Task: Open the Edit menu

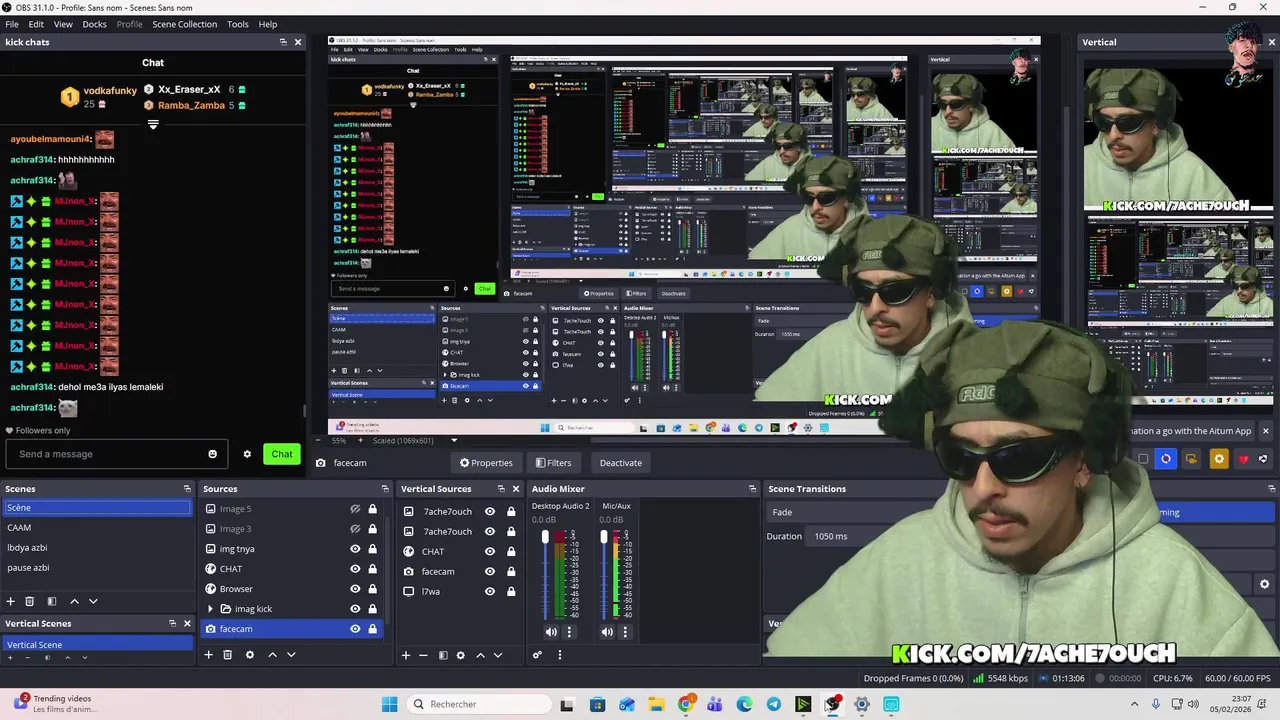Action: [36, 24]
